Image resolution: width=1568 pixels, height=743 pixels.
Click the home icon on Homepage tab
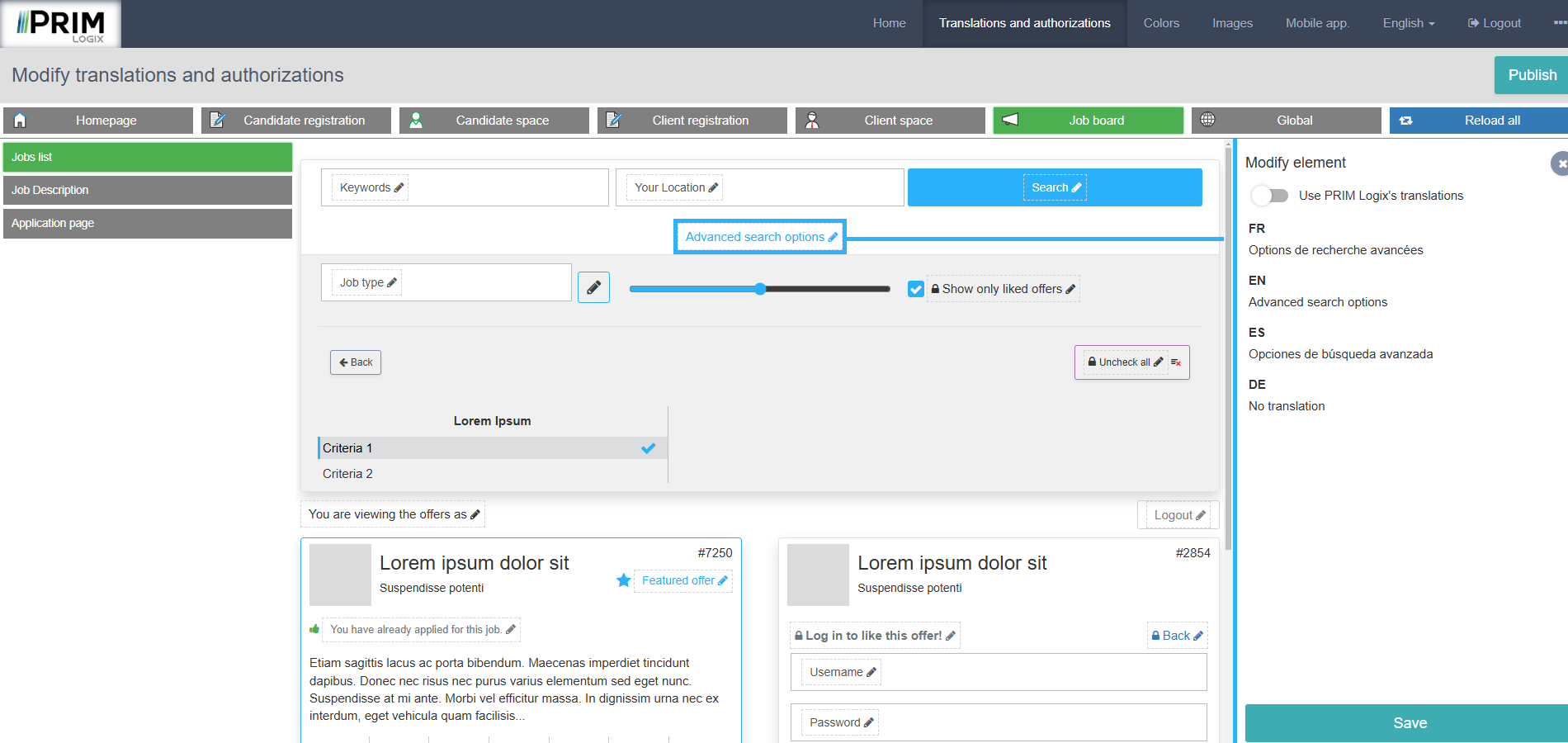[x=20, y=121]
